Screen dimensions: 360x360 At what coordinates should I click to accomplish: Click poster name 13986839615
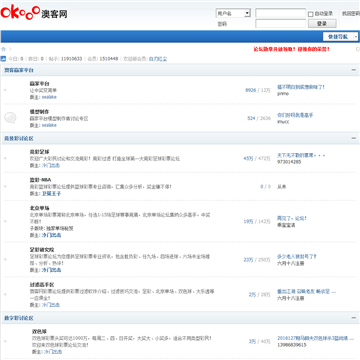pos(292,345)
